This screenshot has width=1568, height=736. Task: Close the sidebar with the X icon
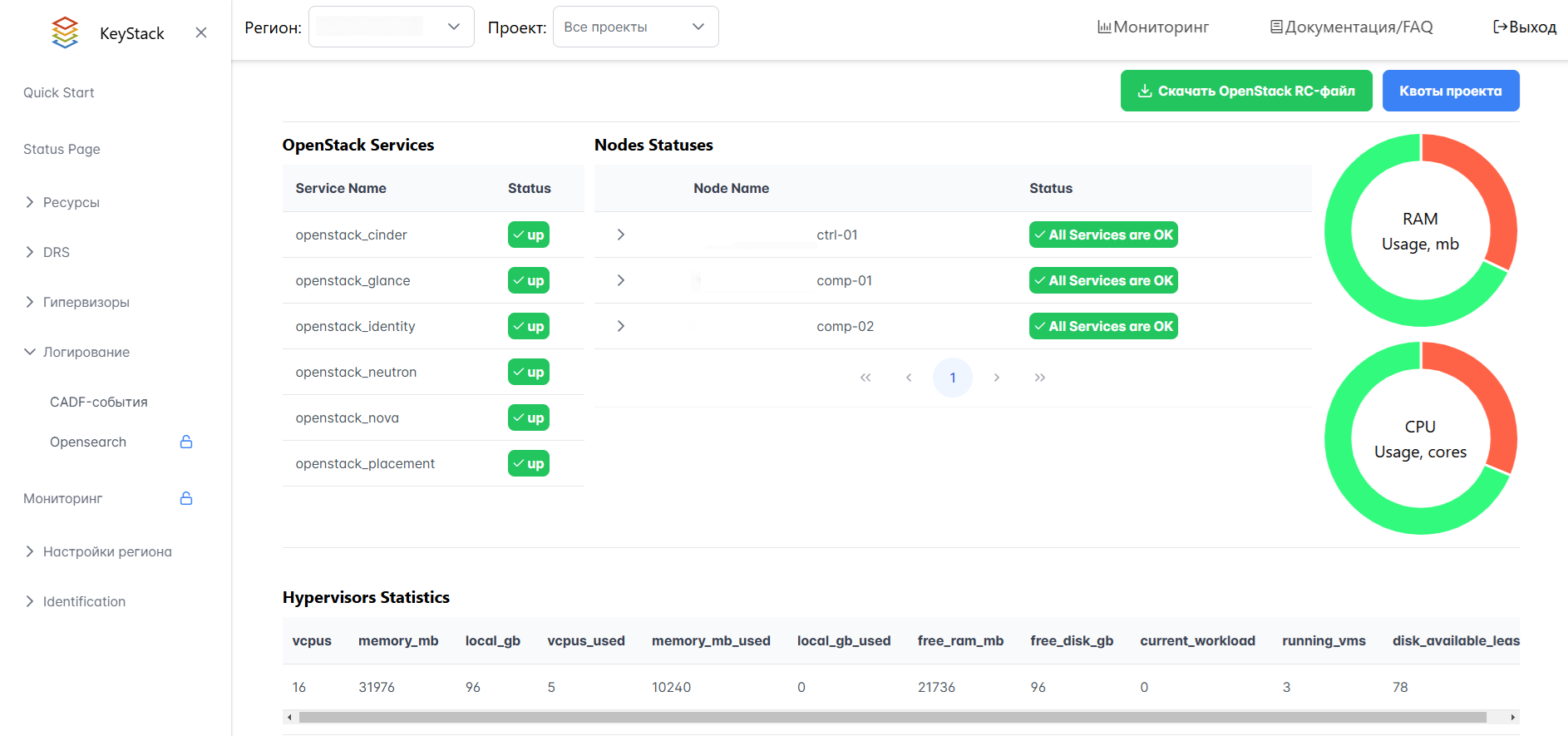(x=201, y=32)
